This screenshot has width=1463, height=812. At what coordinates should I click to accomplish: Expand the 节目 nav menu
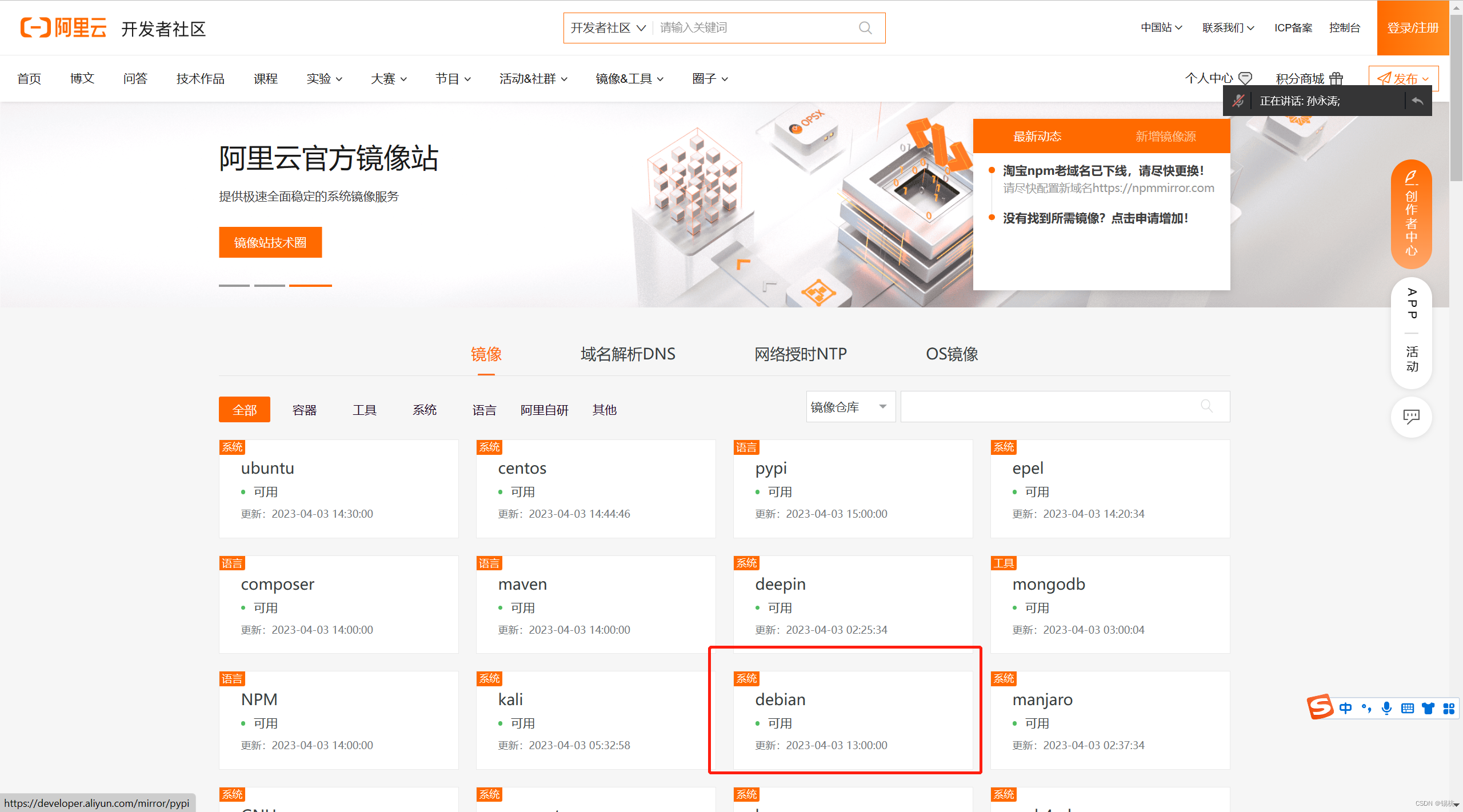(x=453, y=78)
